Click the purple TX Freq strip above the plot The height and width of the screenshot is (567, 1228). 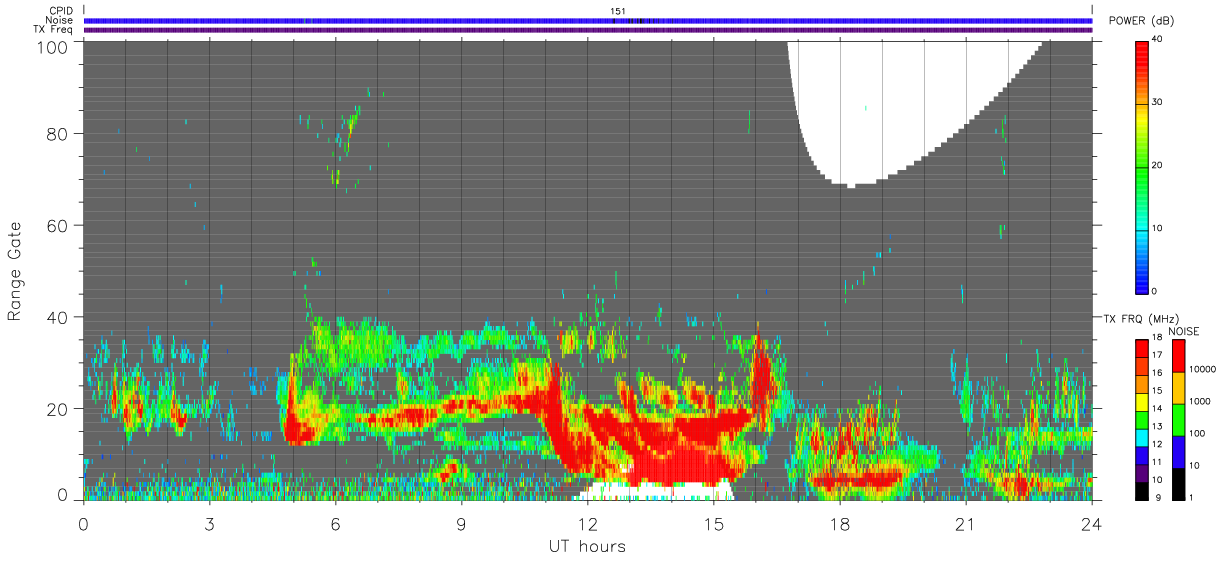pyautogui.click(x=587, y=30)
